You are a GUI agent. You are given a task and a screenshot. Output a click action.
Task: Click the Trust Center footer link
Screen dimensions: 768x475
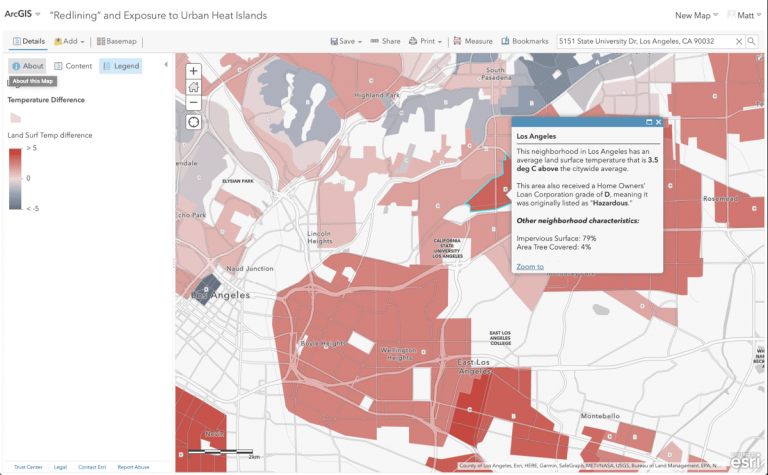click(28, 467)
